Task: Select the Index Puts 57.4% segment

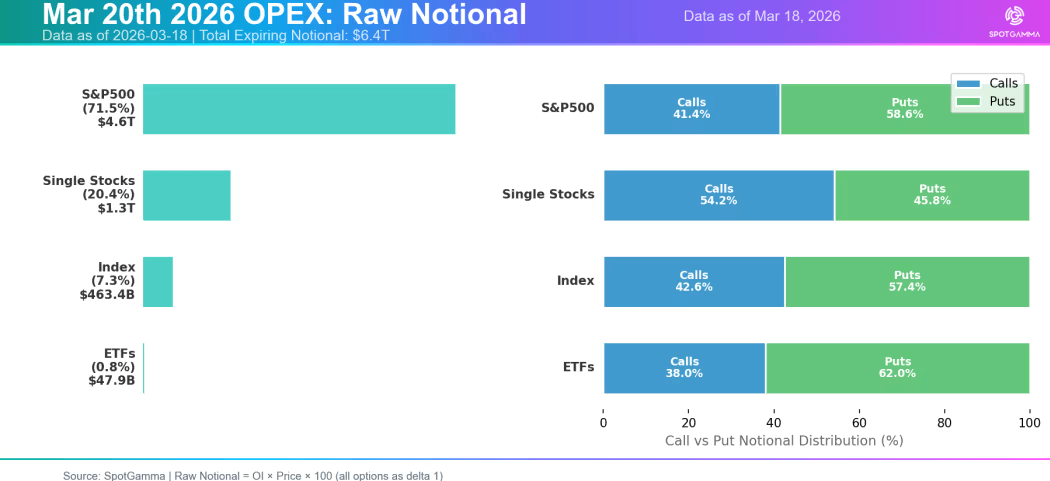Action: (906, 282)
